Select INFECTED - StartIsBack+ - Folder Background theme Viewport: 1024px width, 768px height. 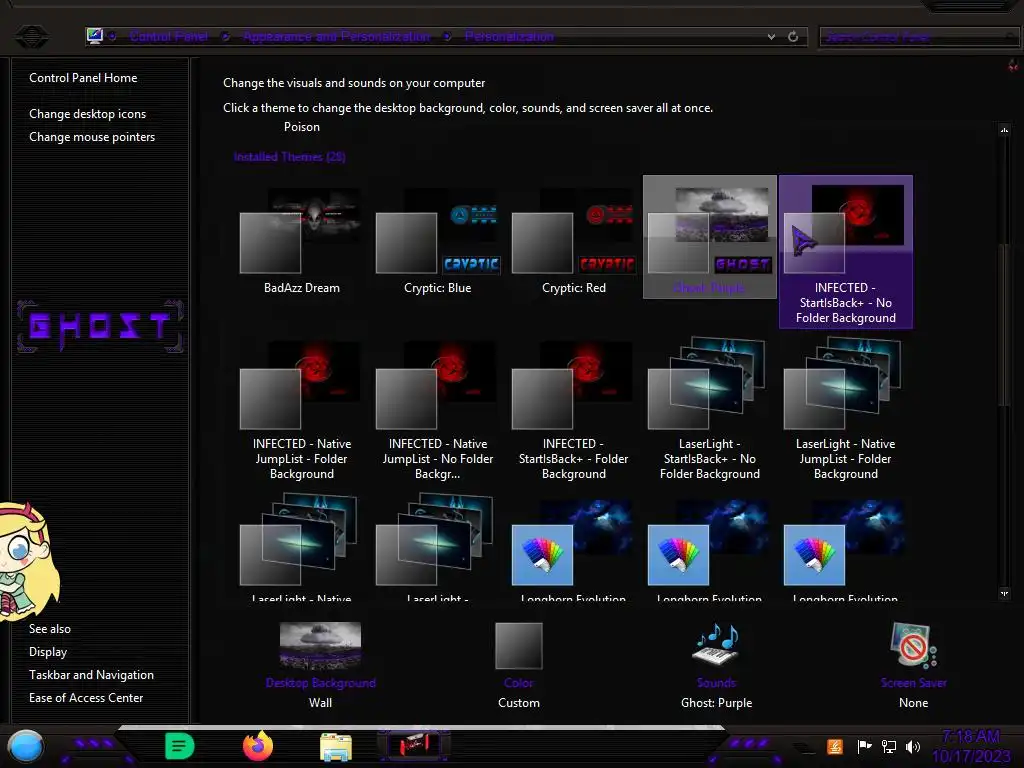point(573,410)
